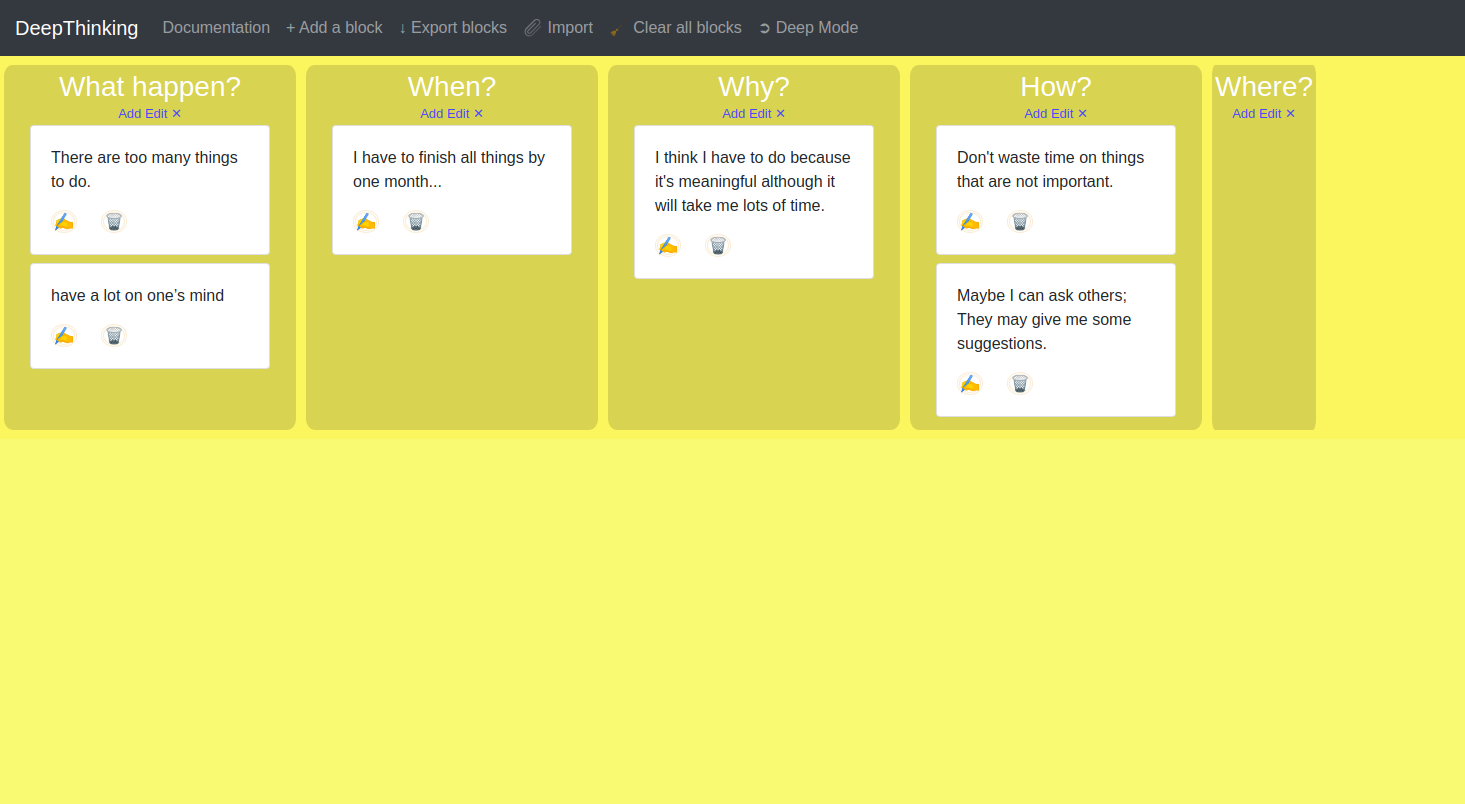Edit the 'Don't waste time' note

coord(970,222)
